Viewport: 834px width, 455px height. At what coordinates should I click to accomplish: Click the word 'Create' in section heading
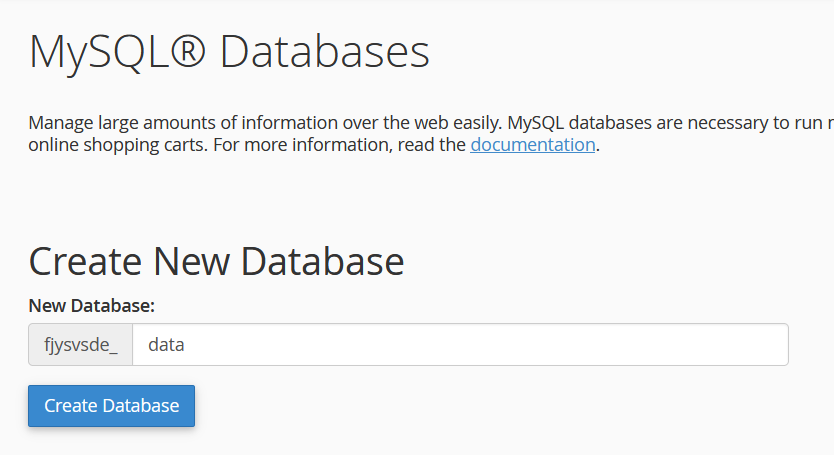coord(84,261)
